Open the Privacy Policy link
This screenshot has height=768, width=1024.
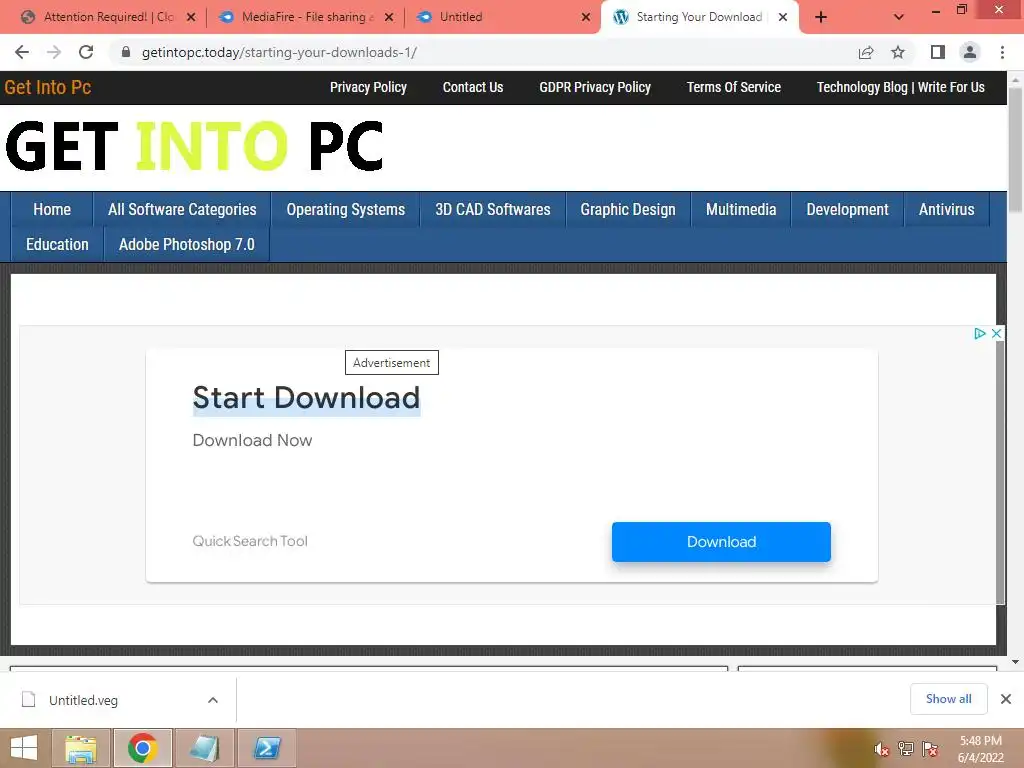(x=368, y=88)
